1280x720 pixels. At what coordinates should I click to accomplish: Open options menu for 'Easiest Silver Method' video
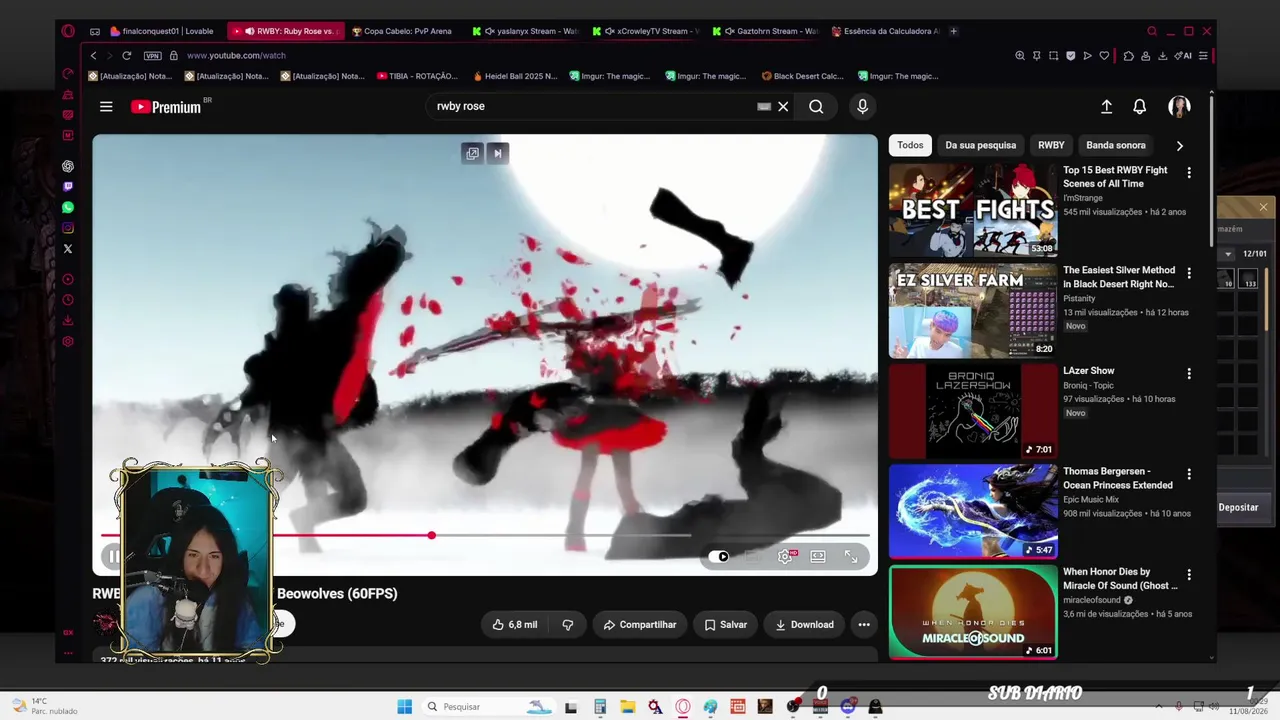click(x=1189, y=273)
